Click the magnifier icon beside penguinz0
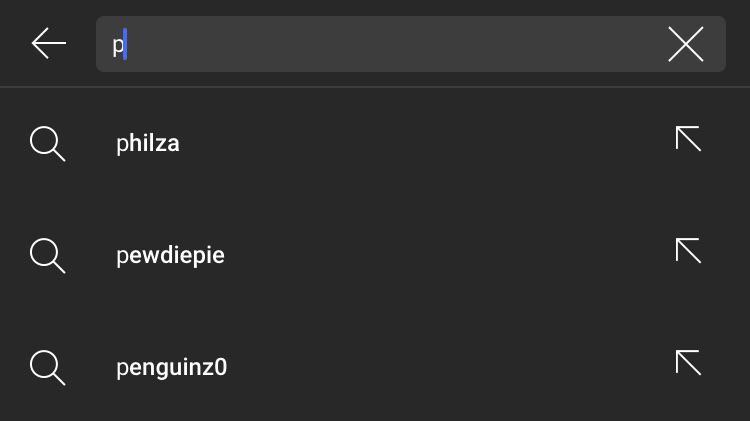The height and width of the screenshot is (421, 750). pos(47,367)
